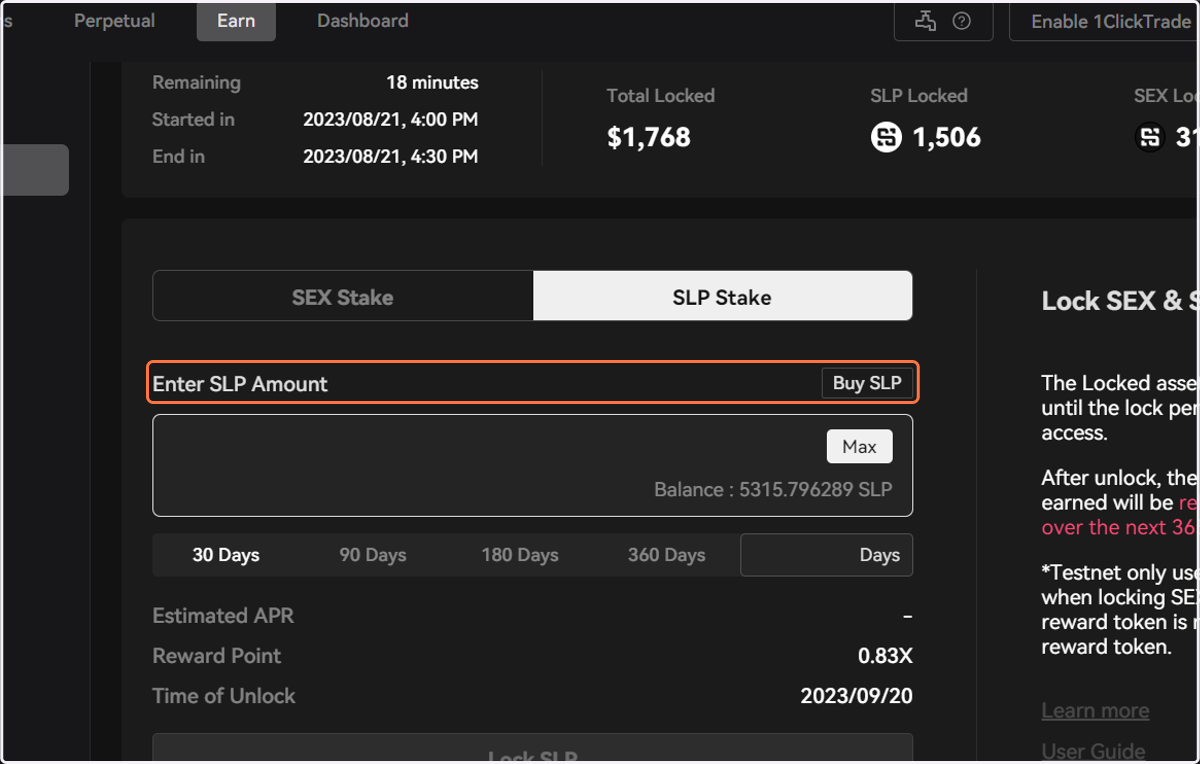
Task: Click the Remaining 18 minutes value
Action: 432,83
